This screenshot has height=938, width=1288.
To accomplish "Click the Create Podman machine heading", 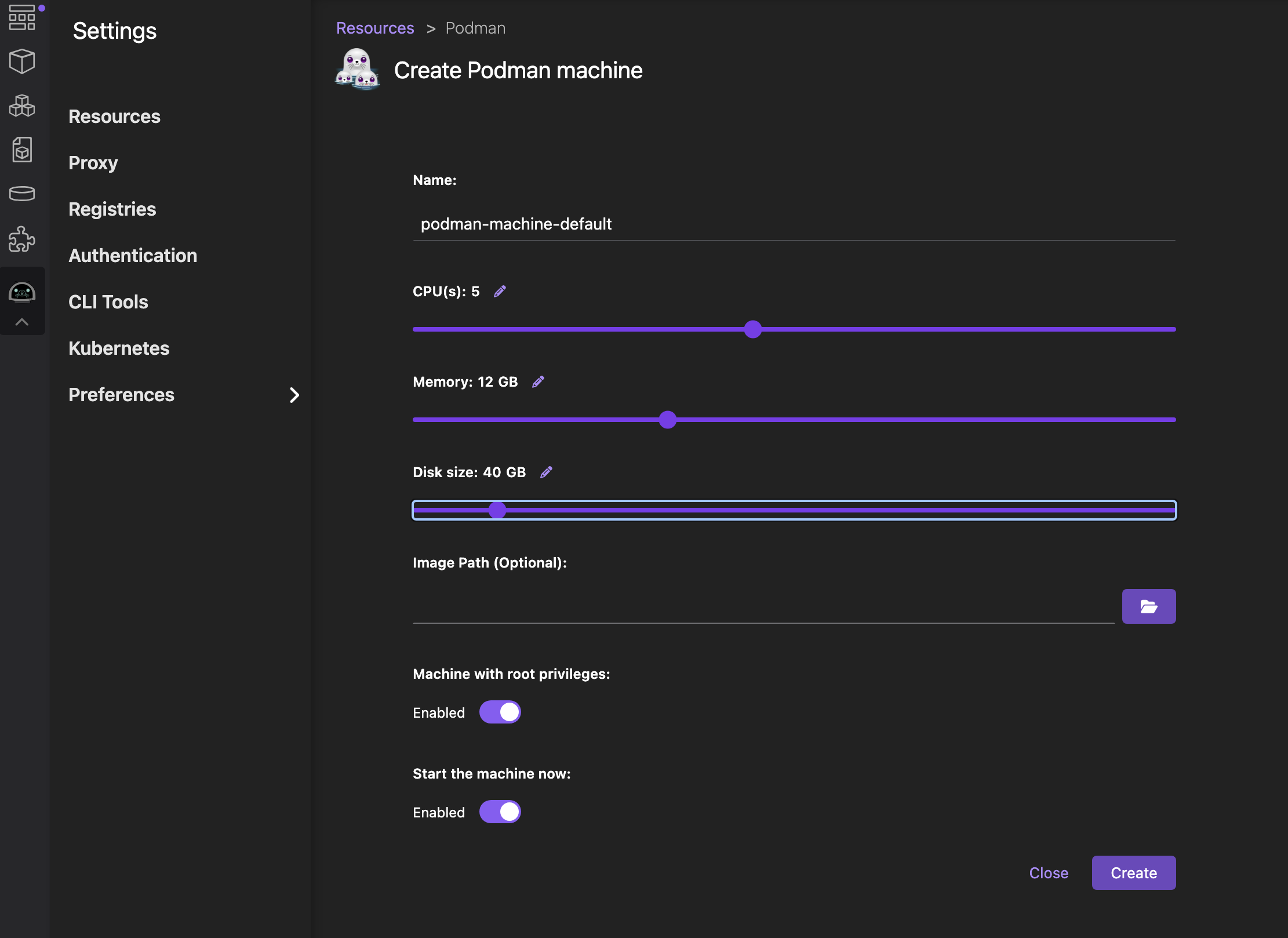I will (x=518, y=70).
